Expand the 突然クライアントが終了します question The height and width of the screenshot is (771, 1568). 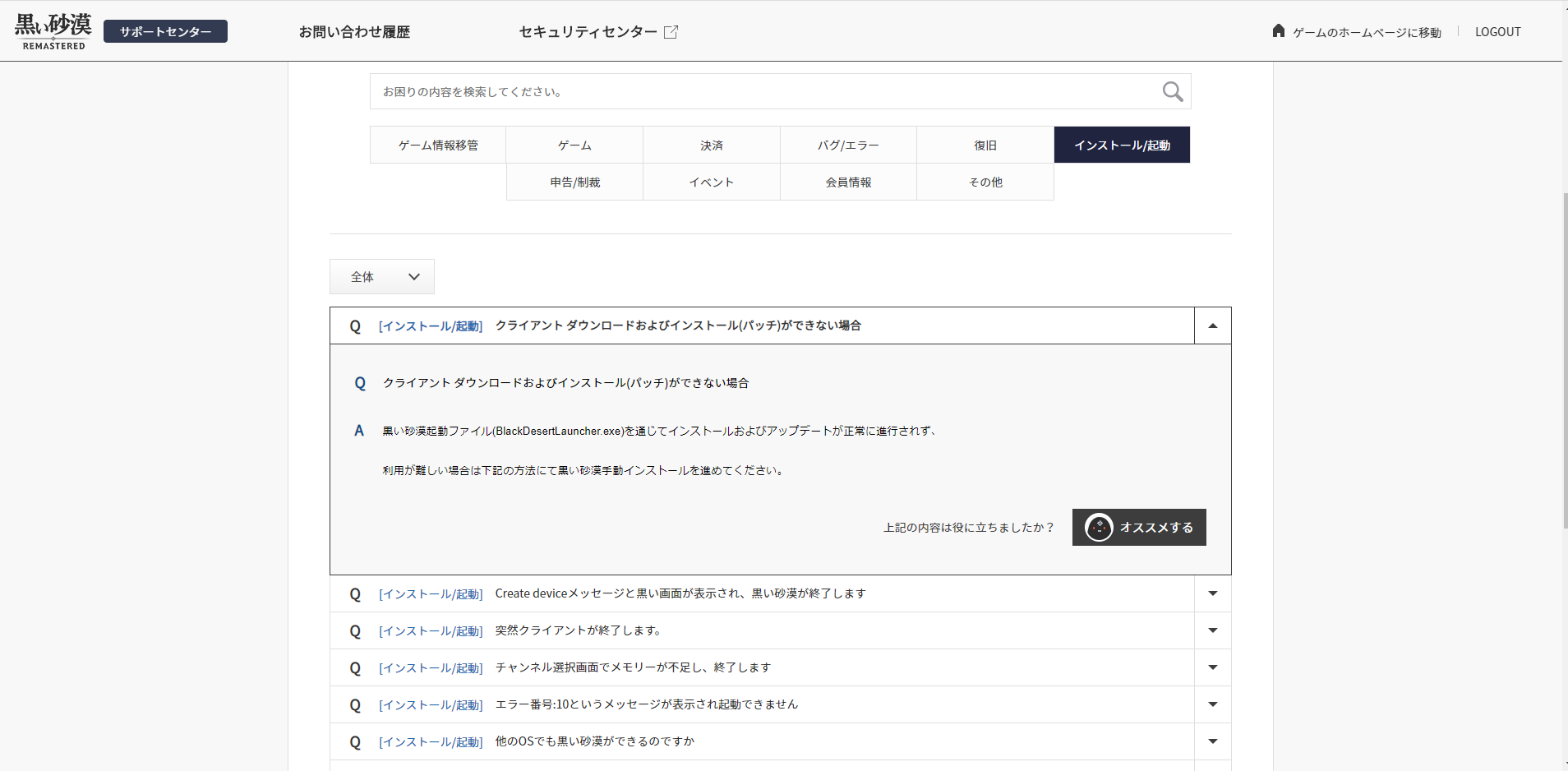pyautogui.click(x=1212, y=630)
